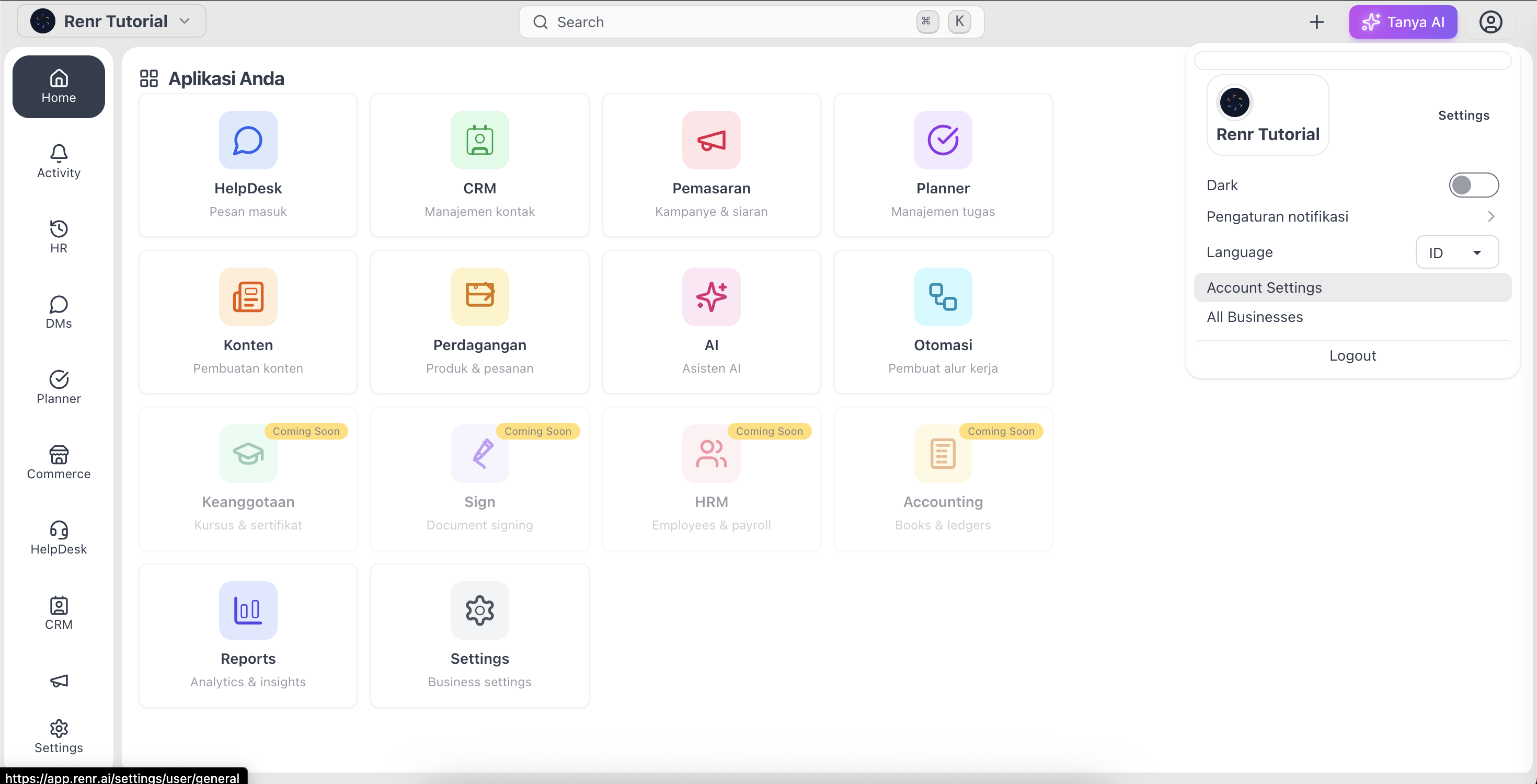Click the Language label text
Viewport: 1537px width, 784px height.
[1239, 252]
